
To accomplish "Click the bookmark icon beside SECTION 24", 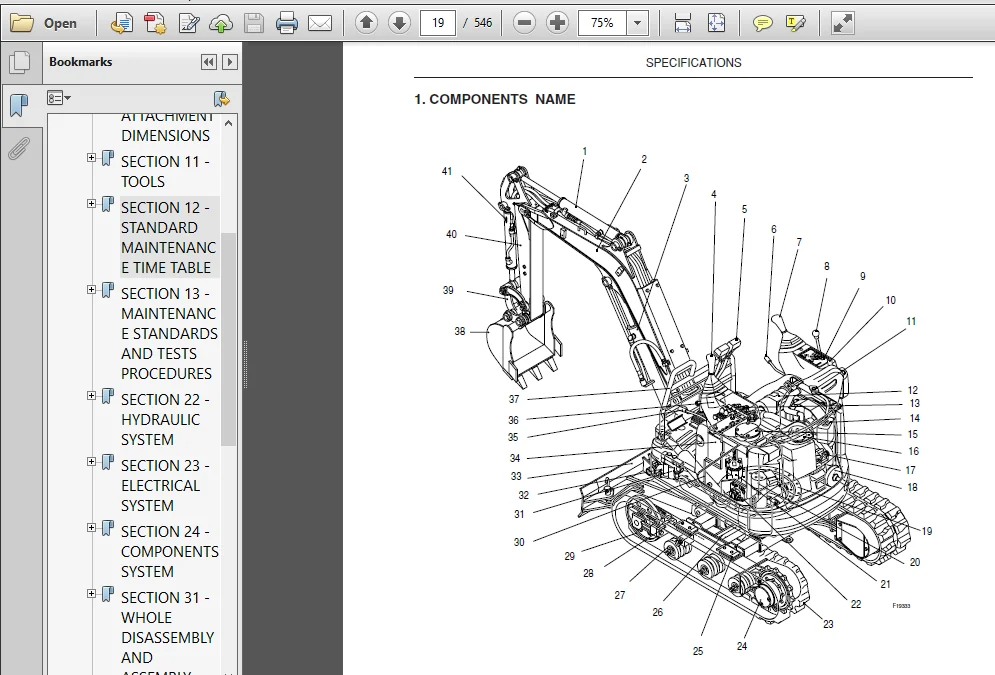I will [108, 528].
